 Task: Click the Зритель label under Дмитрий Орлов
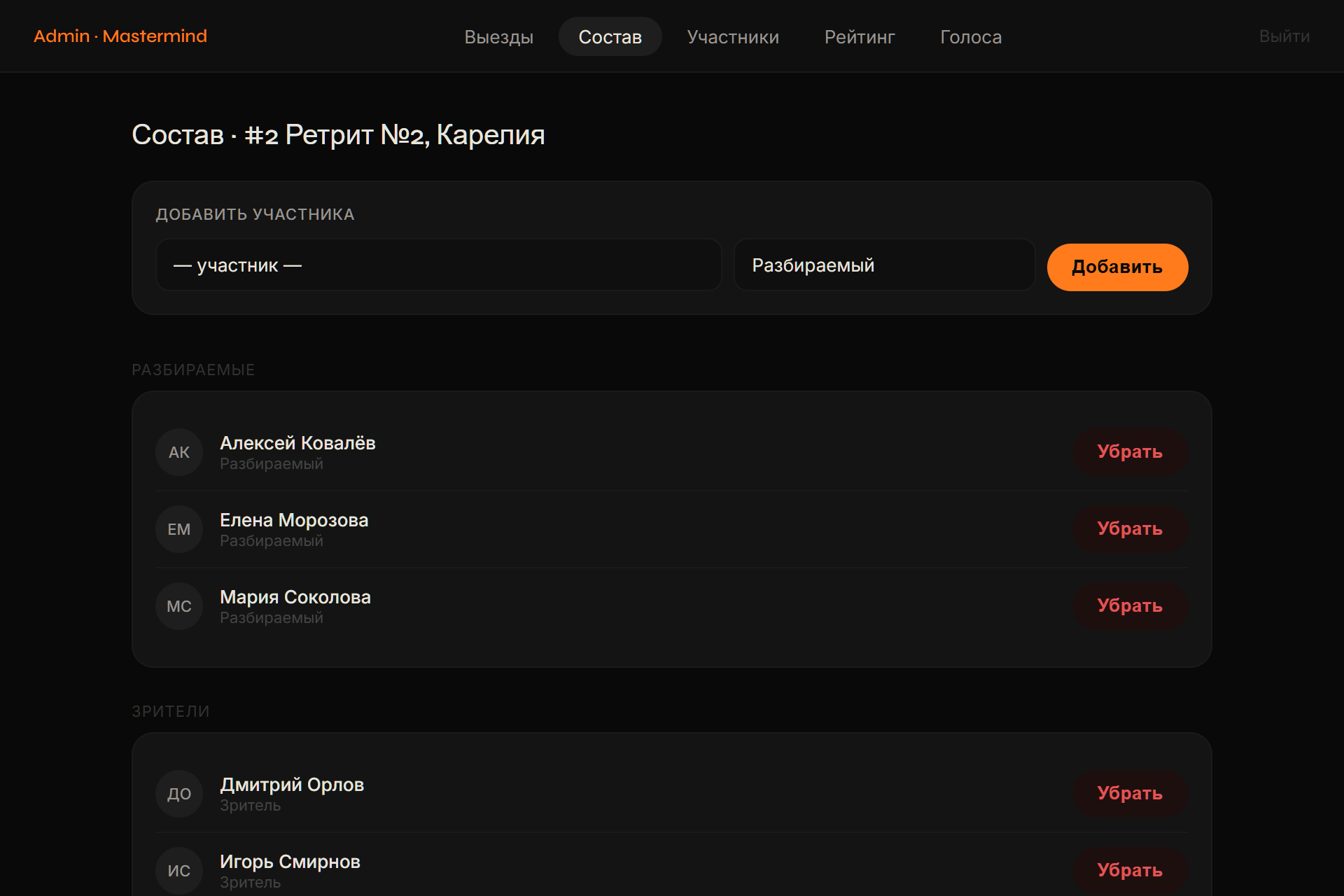(250, 806)
